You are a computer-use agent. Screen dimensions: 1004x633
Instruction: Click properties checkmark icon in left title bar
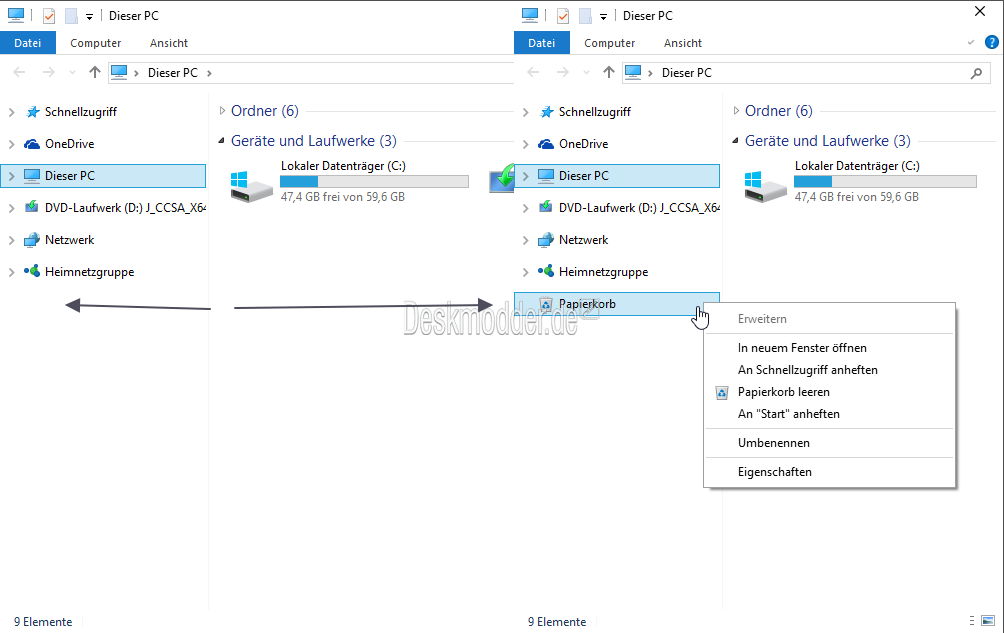tap(49, 15)
